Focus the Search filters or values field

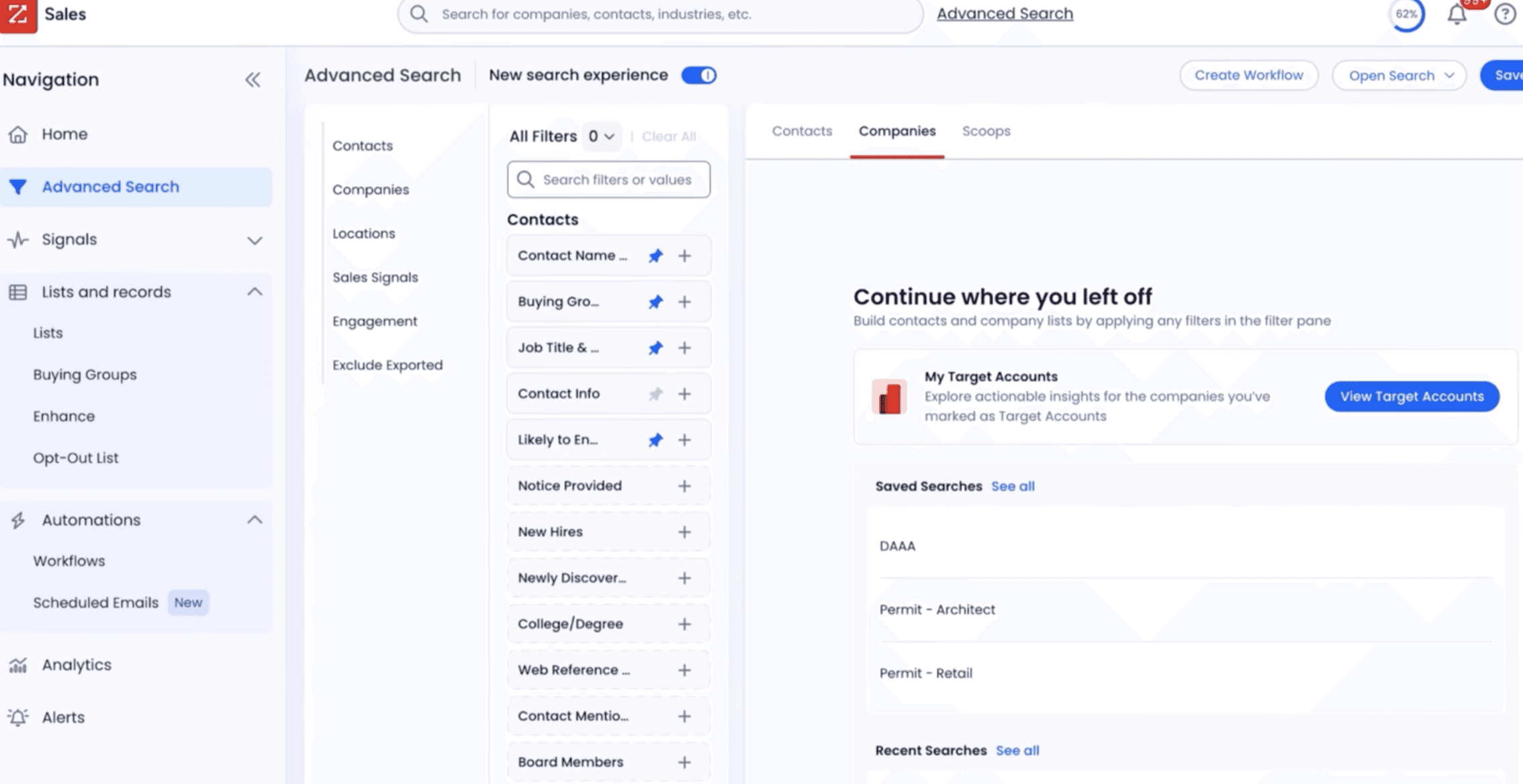(608, 180)
